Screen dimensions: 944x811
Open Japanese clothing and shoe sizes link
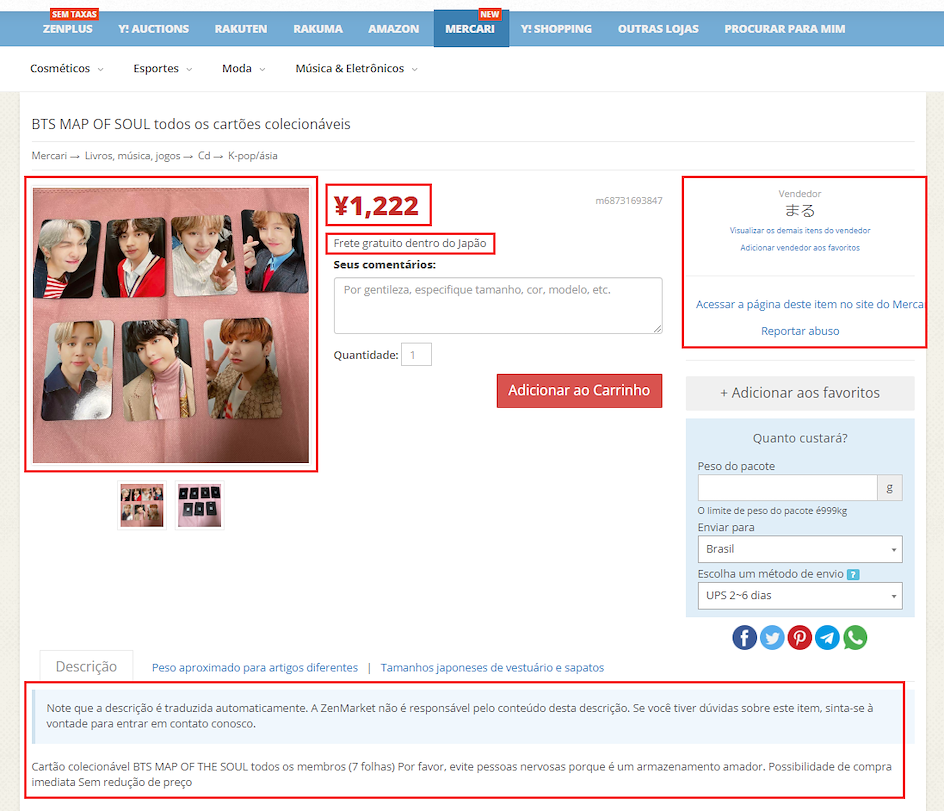pyautogui.click(x=492, y=668)
